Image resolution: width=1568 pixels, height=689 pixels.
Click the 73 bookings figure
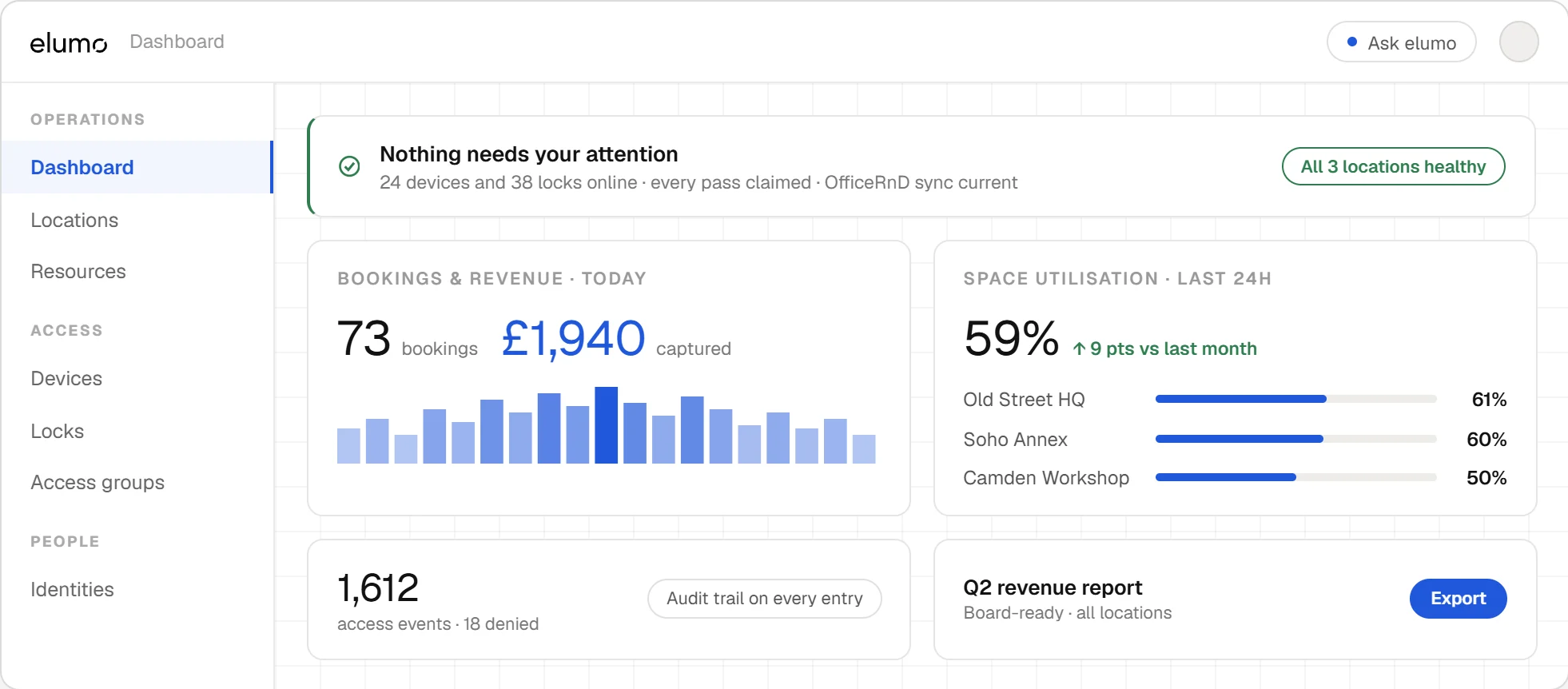pos(364,338)
